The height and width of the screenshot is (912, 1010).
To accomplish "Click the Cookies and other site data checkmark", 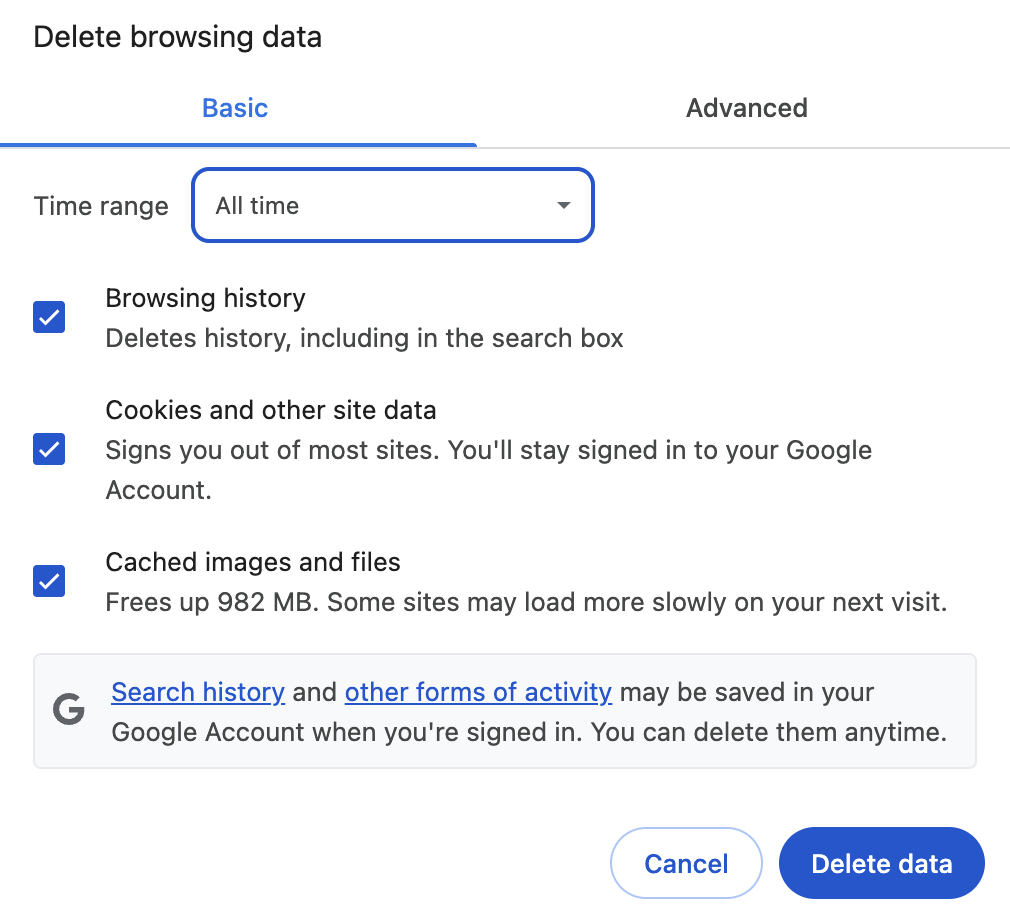I will tap(48, 449).
